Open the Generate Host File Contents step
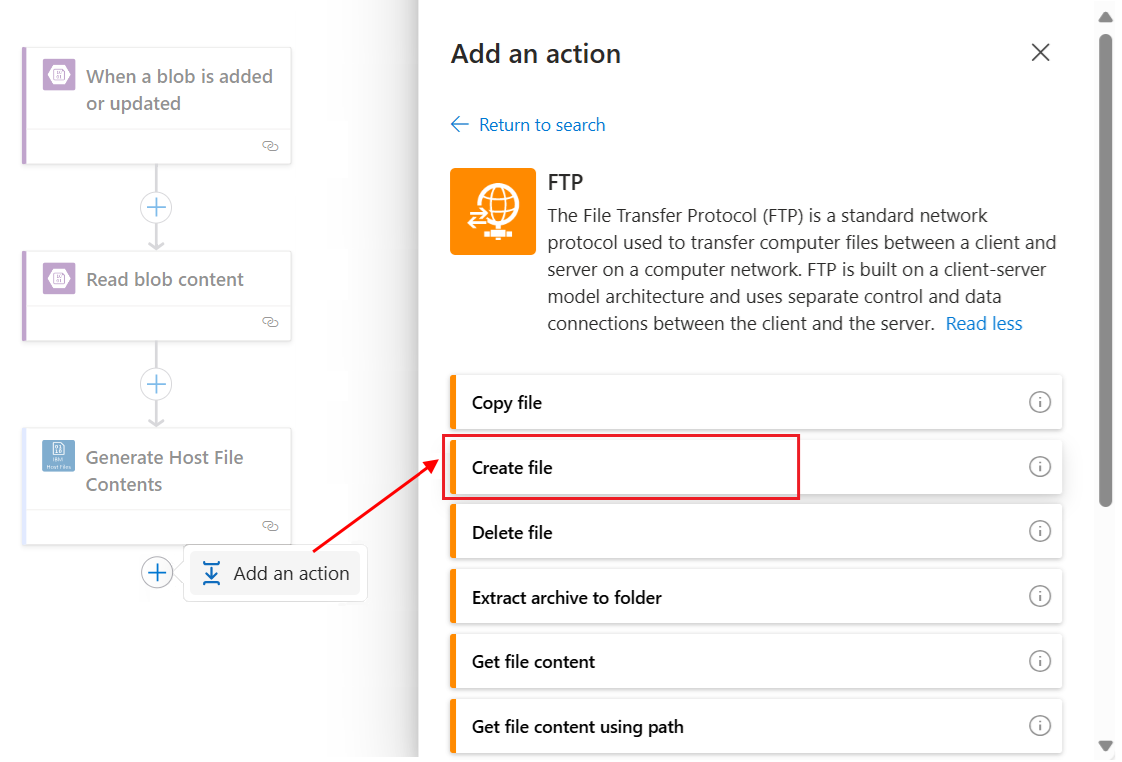1122x762 pixels. tap(164, 471)
